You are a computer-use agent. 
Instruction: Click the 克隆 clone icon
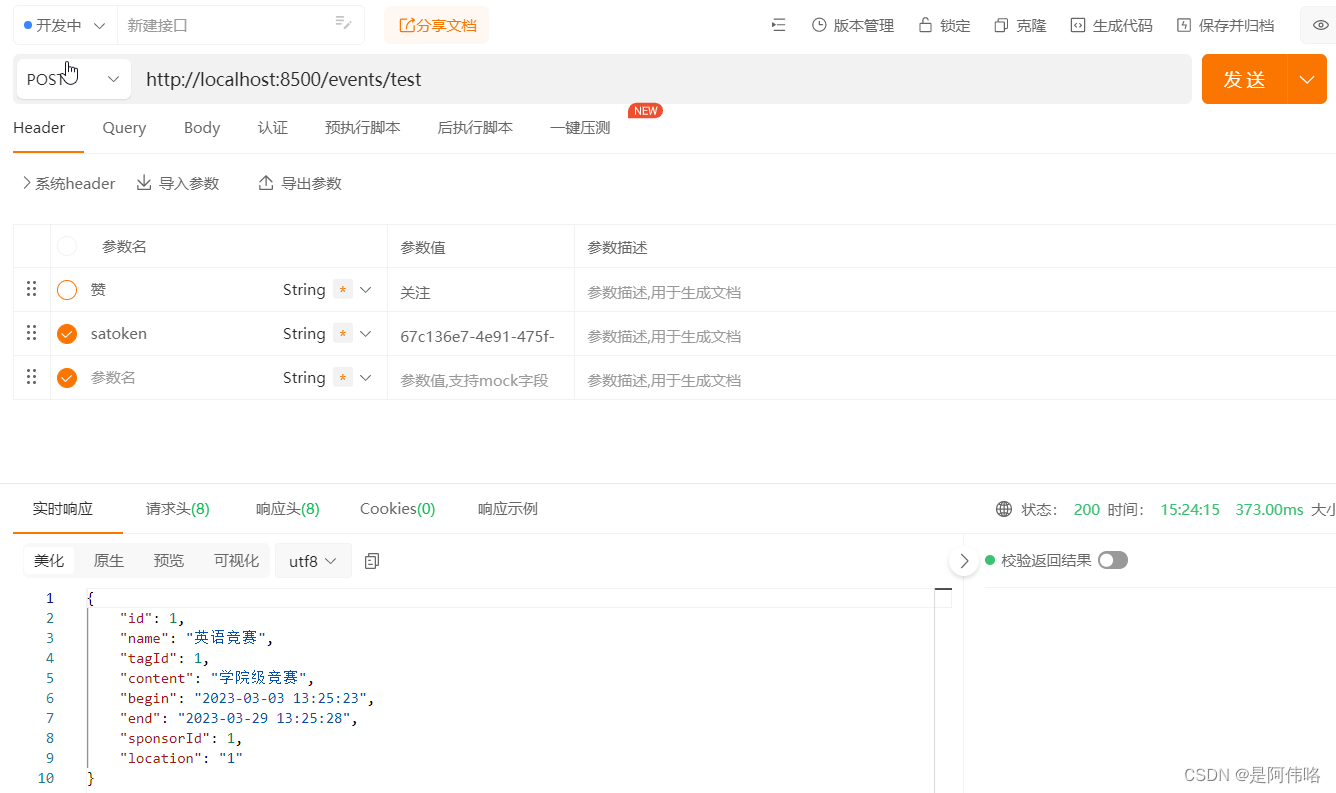tap(1019, 24)
